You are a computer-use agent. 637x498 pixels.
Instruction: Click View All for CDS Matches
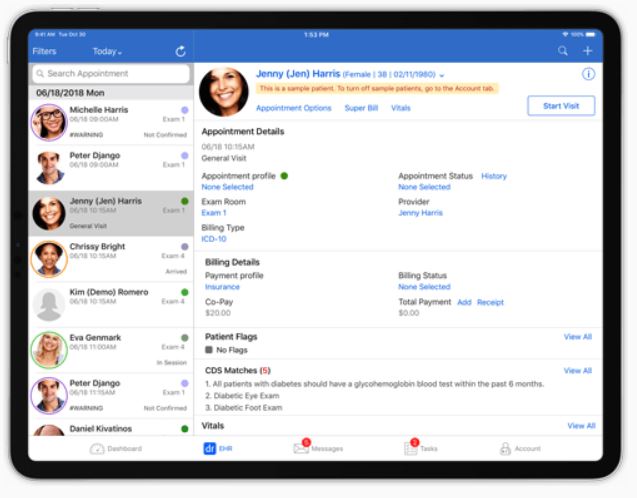(577, 370)
